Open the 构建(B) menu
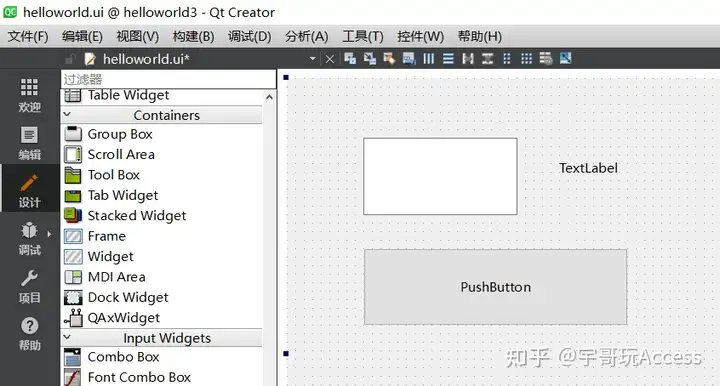 coord(193,36)
